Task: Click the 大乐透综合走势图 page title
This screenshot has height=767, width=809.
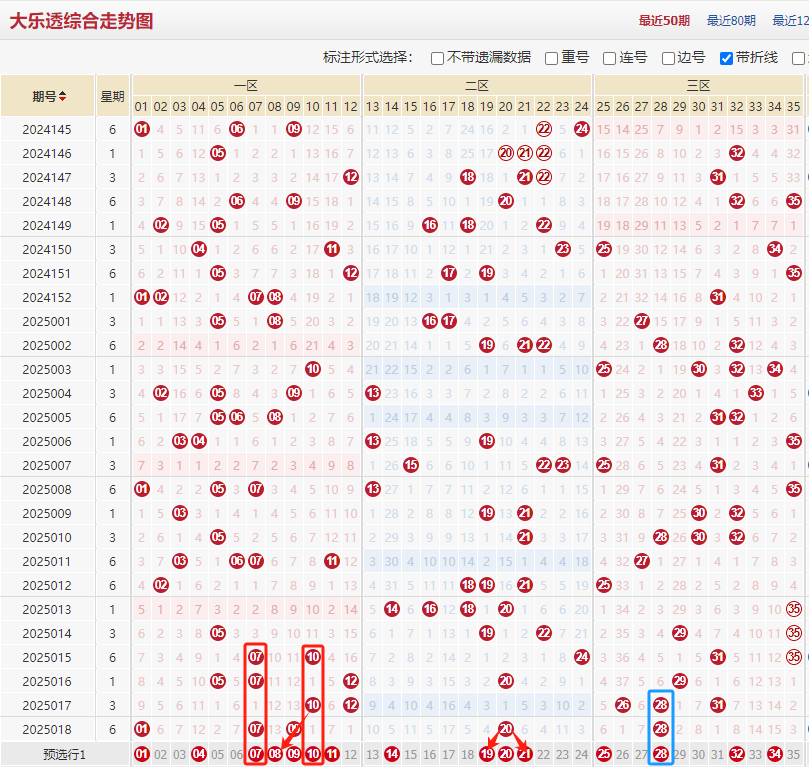Action: [x=81, y=21]
